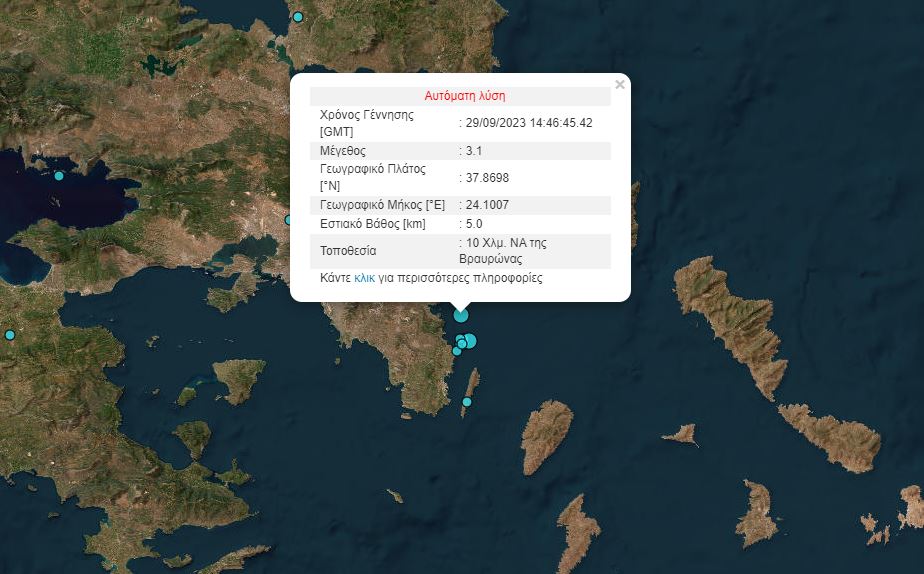Select the earthquake marker at the far left edge
Viewport: 924px width, 574px height.
click(10, 334)
